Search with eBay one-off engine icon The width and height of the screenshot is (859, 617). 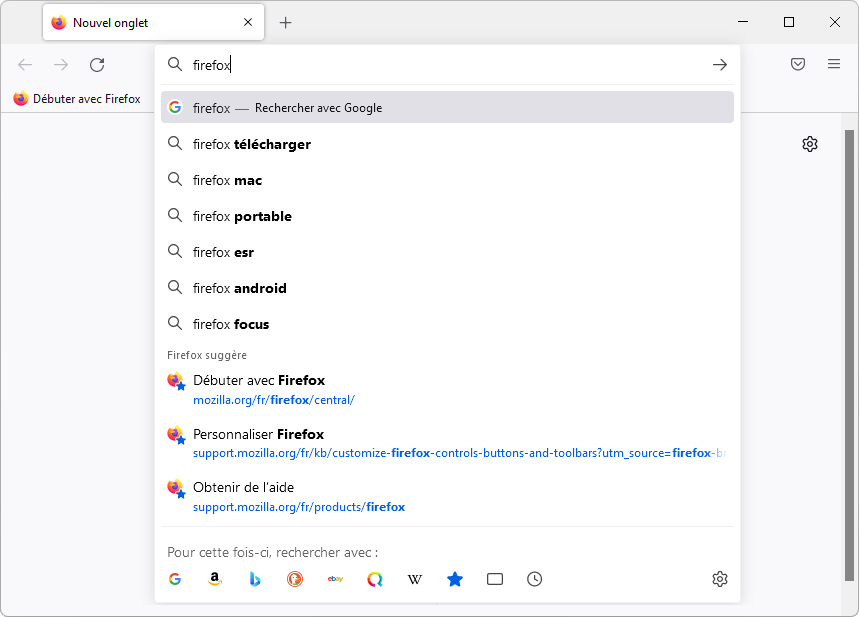(335, 579)
